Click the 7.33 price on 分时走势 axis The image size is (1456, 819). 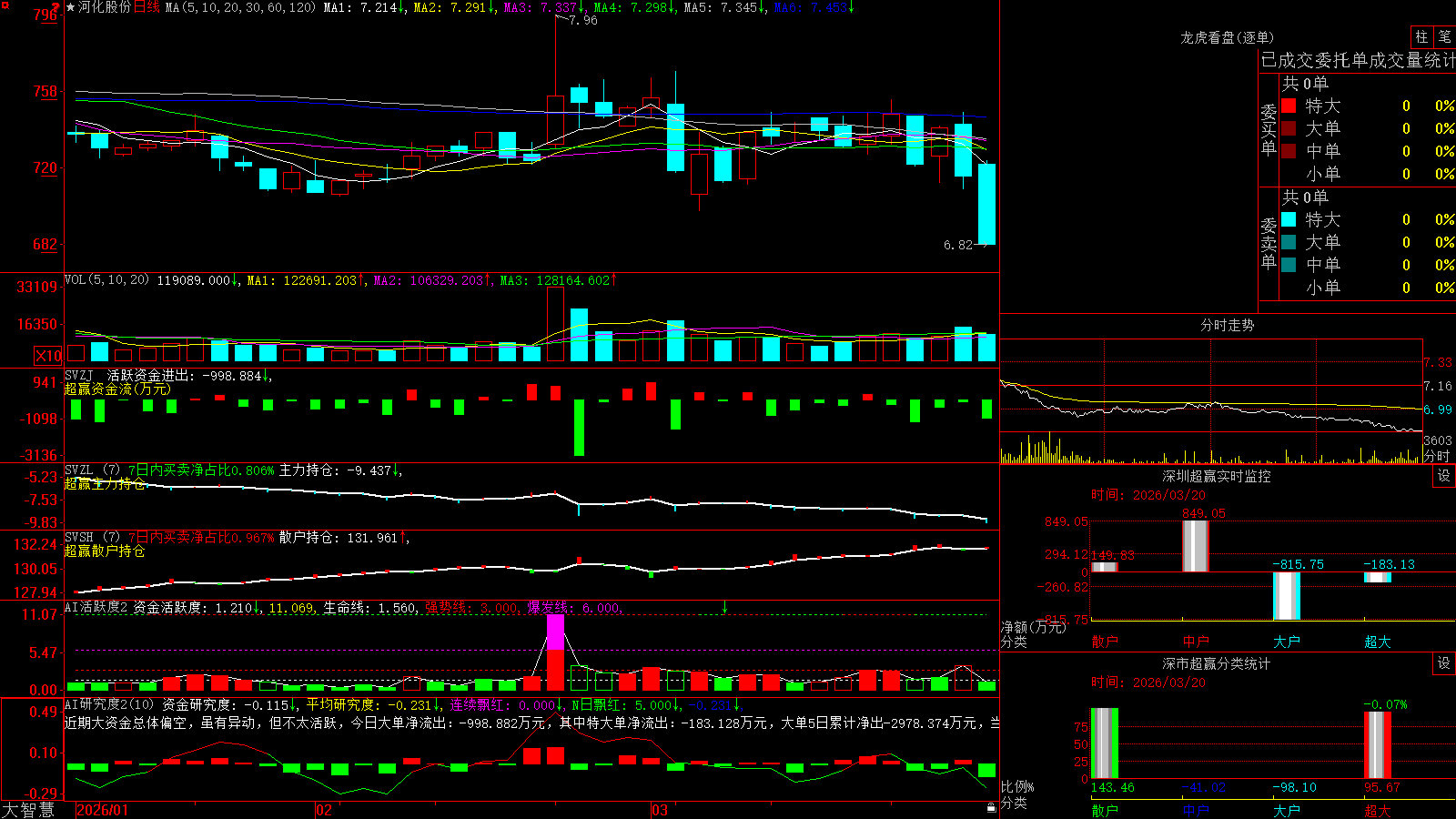1438,362
